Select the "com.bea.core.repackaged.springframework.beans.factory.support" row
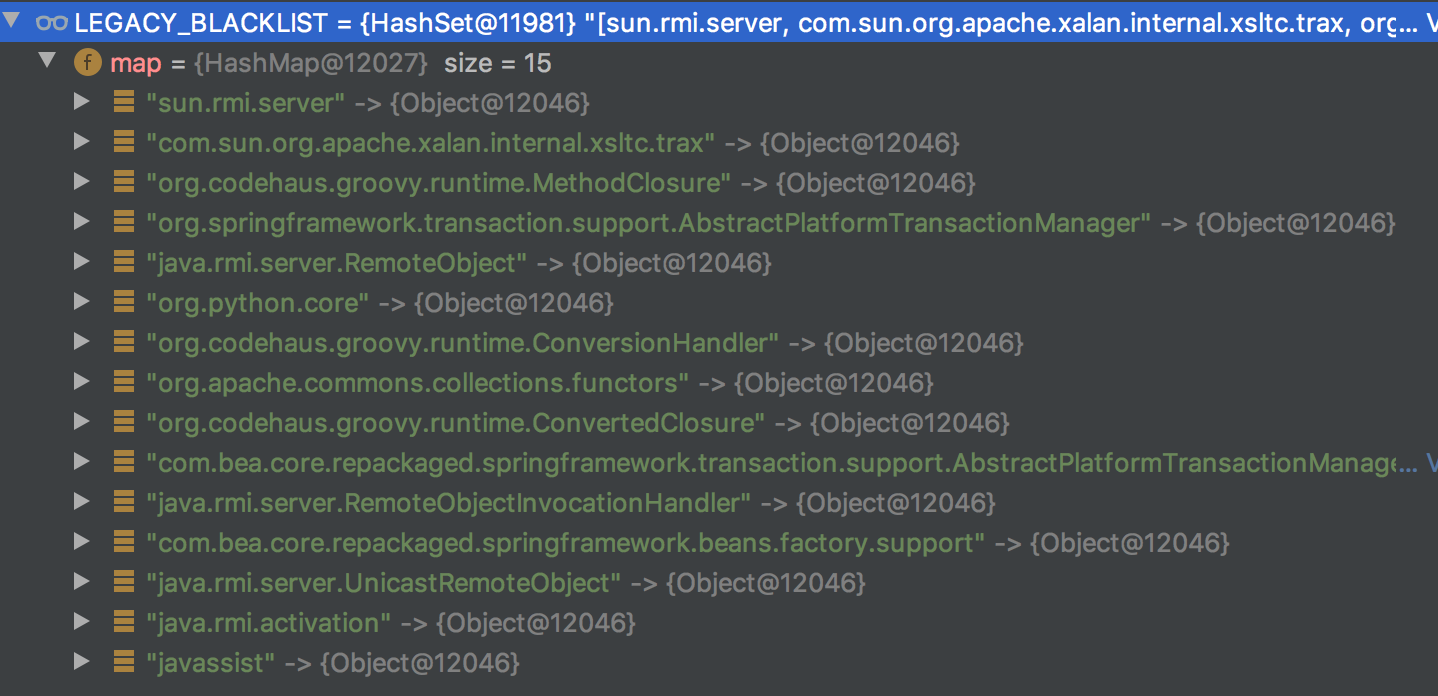 pos(719,542)
